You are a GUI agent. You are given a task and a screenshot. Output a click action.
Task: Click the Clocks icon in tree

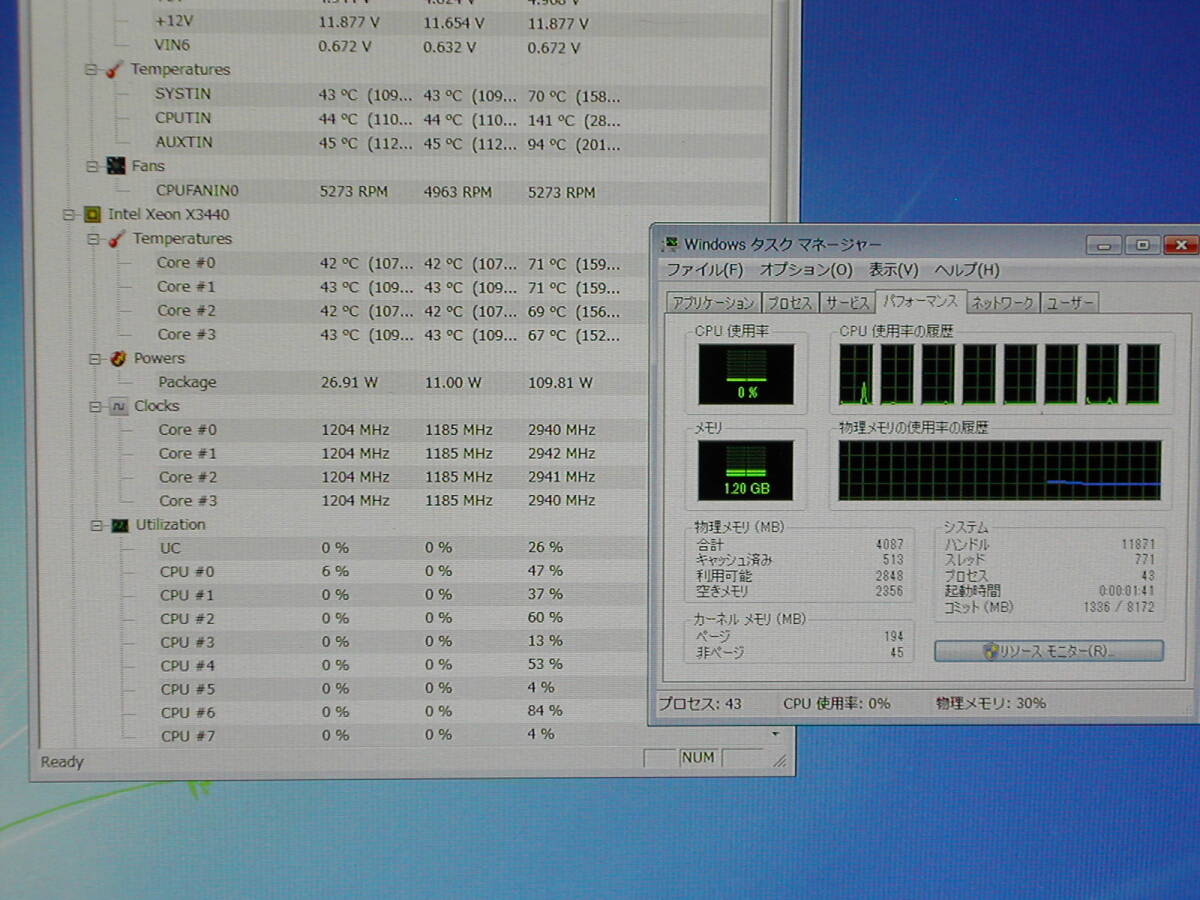(x=118, y=406)
